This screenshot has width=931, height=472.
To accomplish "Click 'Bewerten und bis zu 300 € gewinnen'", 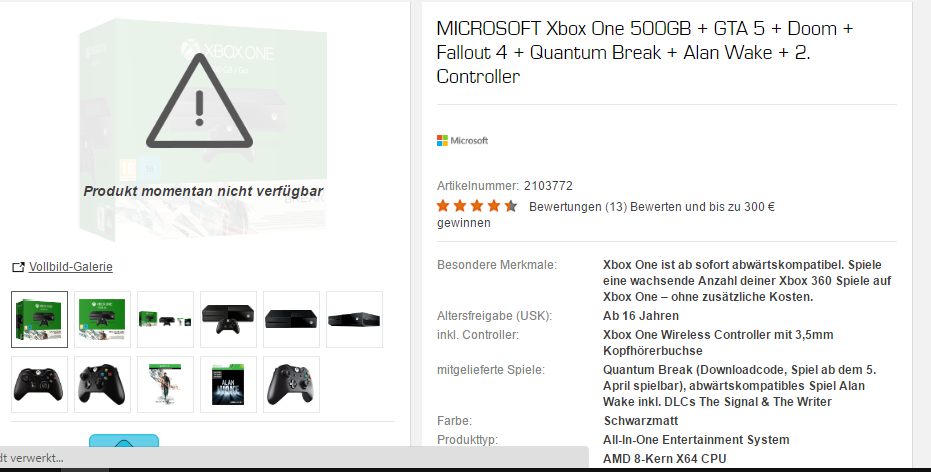I will tap(606, 214).
